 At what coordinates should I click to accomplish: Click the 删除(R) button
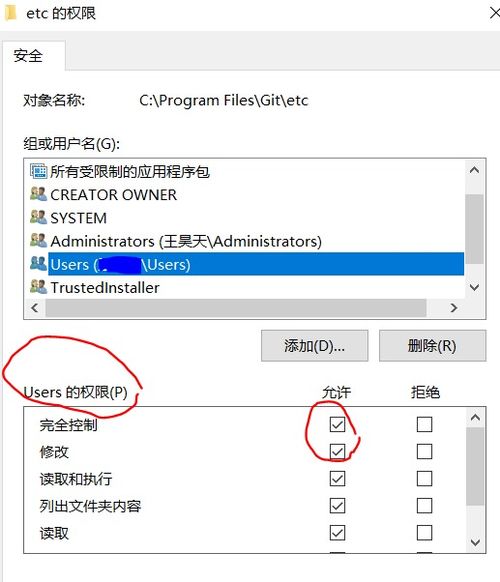[432, 346]
